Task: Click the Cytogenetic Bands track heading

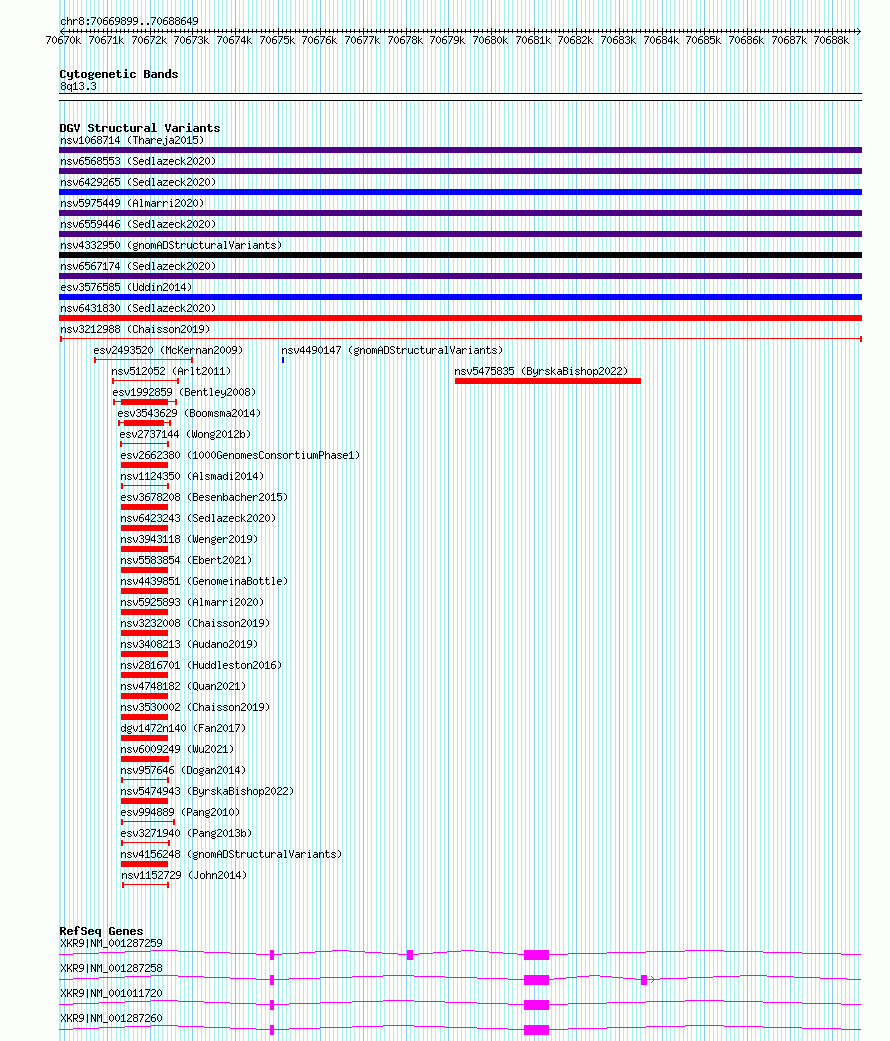Action: tap(119, 74)
